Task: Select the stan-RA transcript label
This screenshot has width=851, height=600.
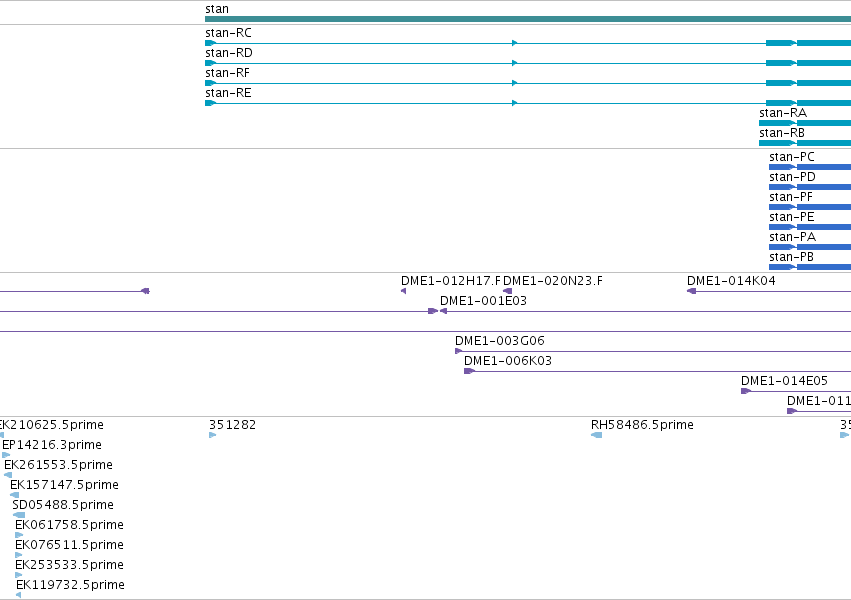Action: point(783,113)
